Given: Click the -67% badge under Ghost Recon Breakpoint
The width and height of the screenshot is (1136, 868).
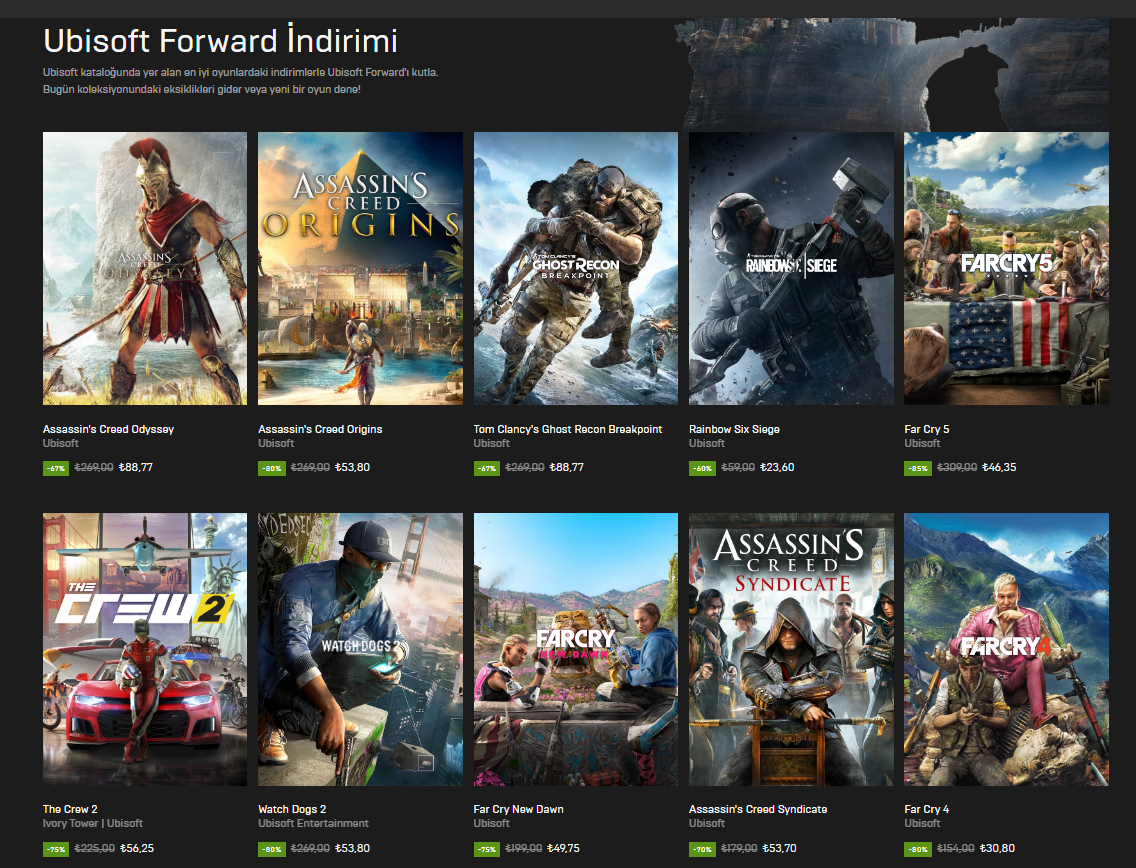Looking at the screenshot, I should pyautogui.click(x=487, y=468).
